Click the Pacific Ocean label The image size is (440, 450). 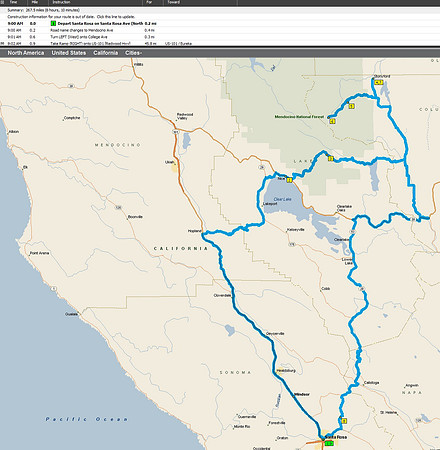(87, 419)
